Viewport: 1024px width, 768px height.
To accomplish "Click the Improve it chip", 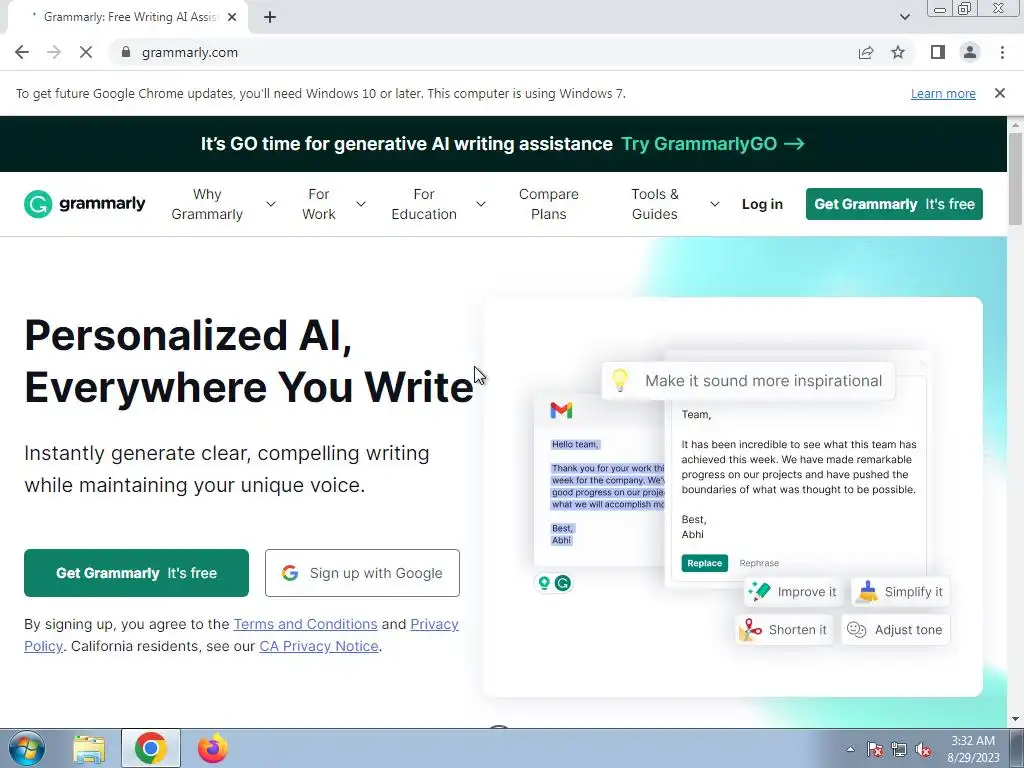I will [x=792, y=592].
